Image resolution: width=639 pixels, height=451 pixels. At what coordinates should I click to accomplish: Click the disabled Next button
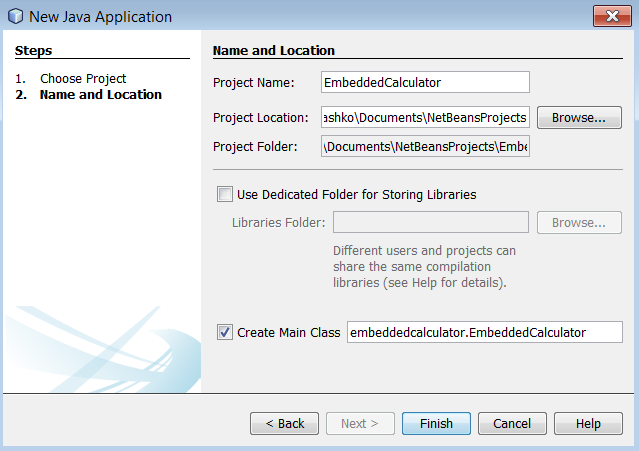(360, 423)
